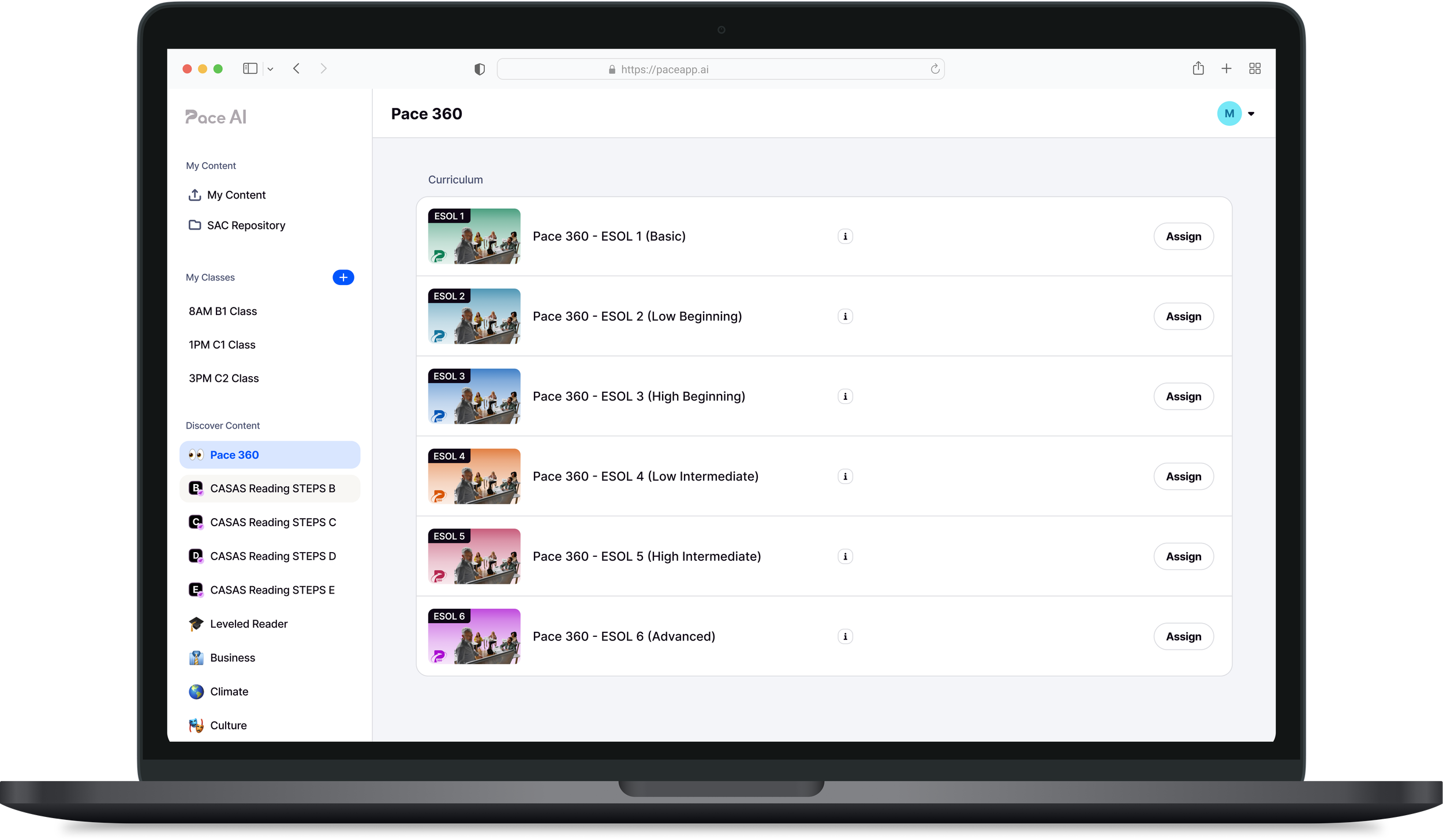
Task: Click the info icon for ESOL 1 (Basic)
Action: coord(845,237)
